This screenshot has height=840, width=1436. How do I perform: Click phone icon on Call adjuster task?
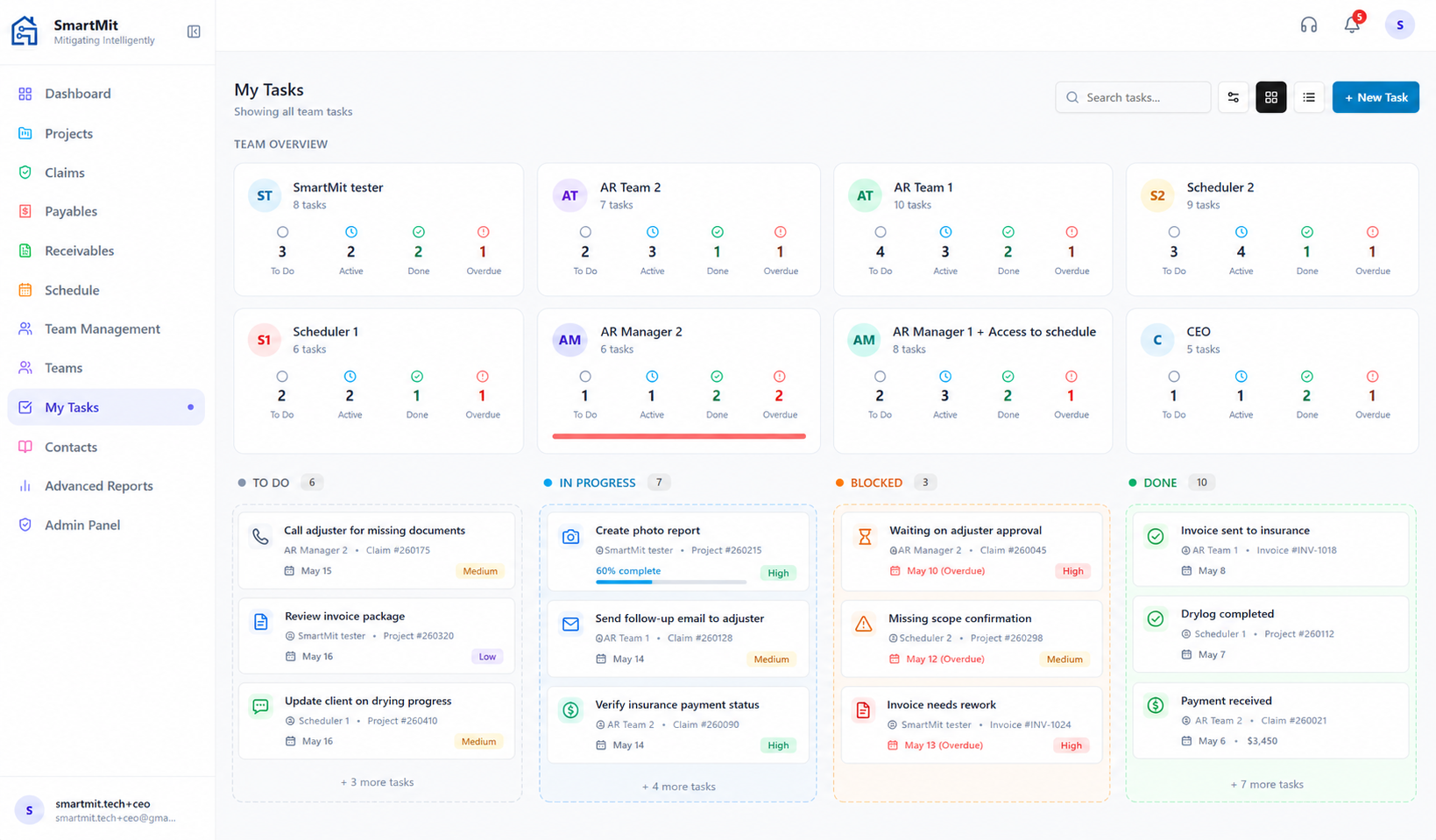pos(260,536)
